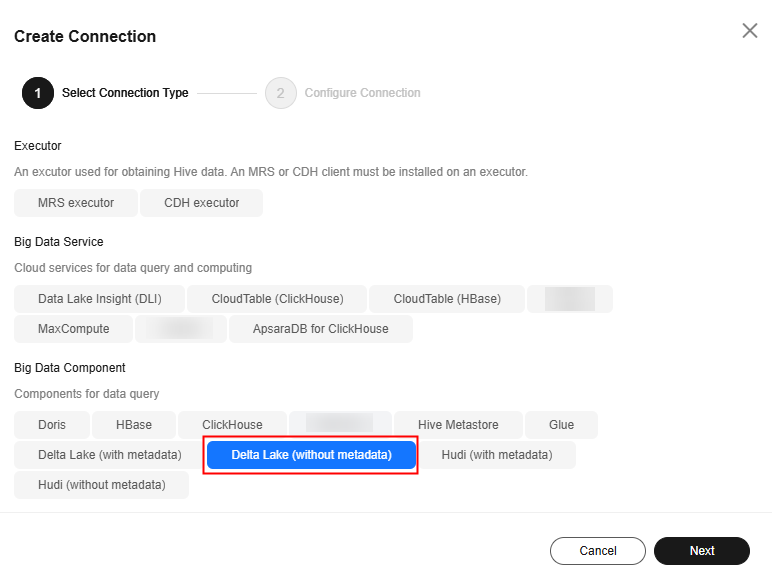The height and width of the screenshot is (576, 772).
Task: Select the MRS executor option
Action: [76, 203]
